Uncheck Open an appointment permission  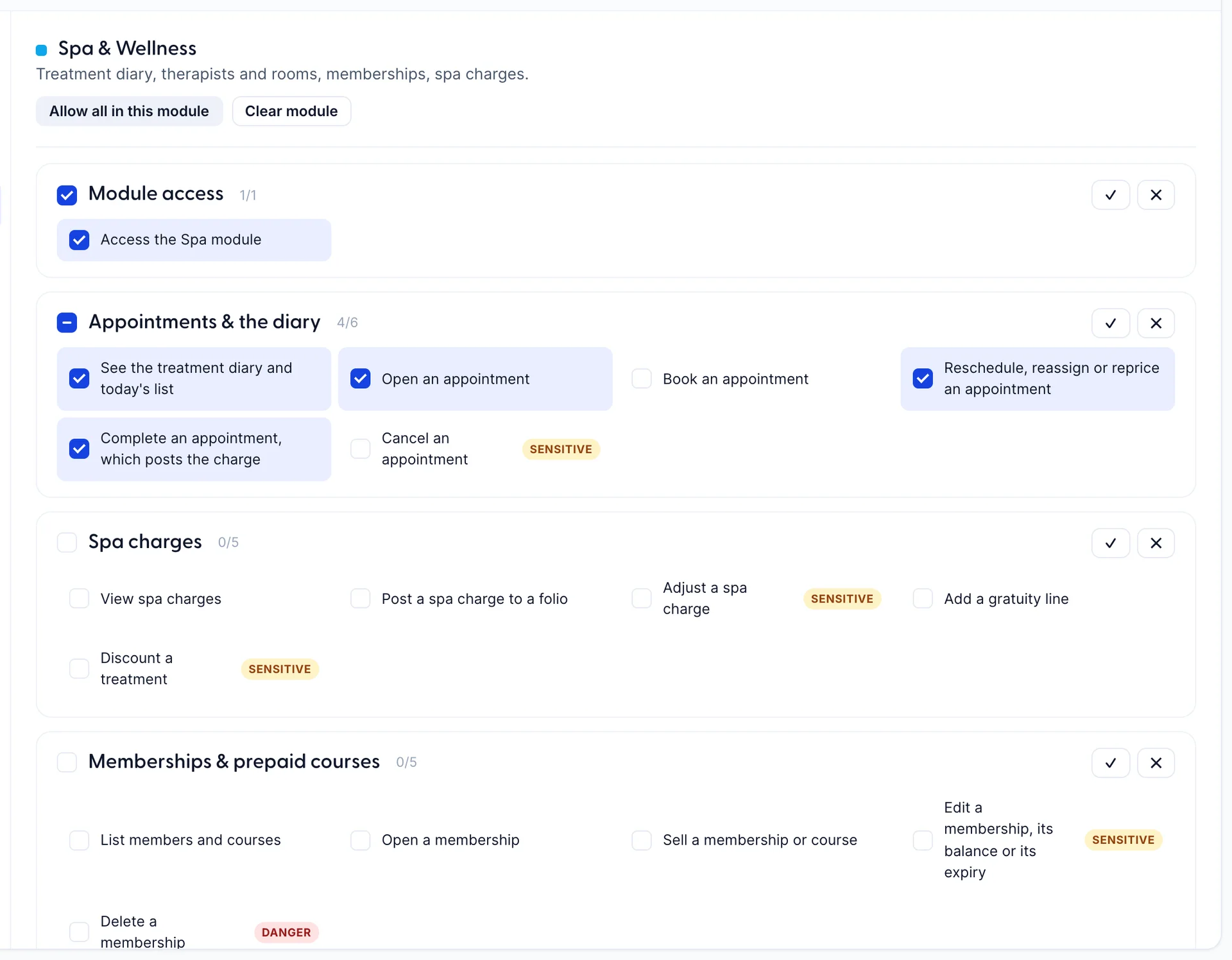pyautogui.click(x=361, y=379)
